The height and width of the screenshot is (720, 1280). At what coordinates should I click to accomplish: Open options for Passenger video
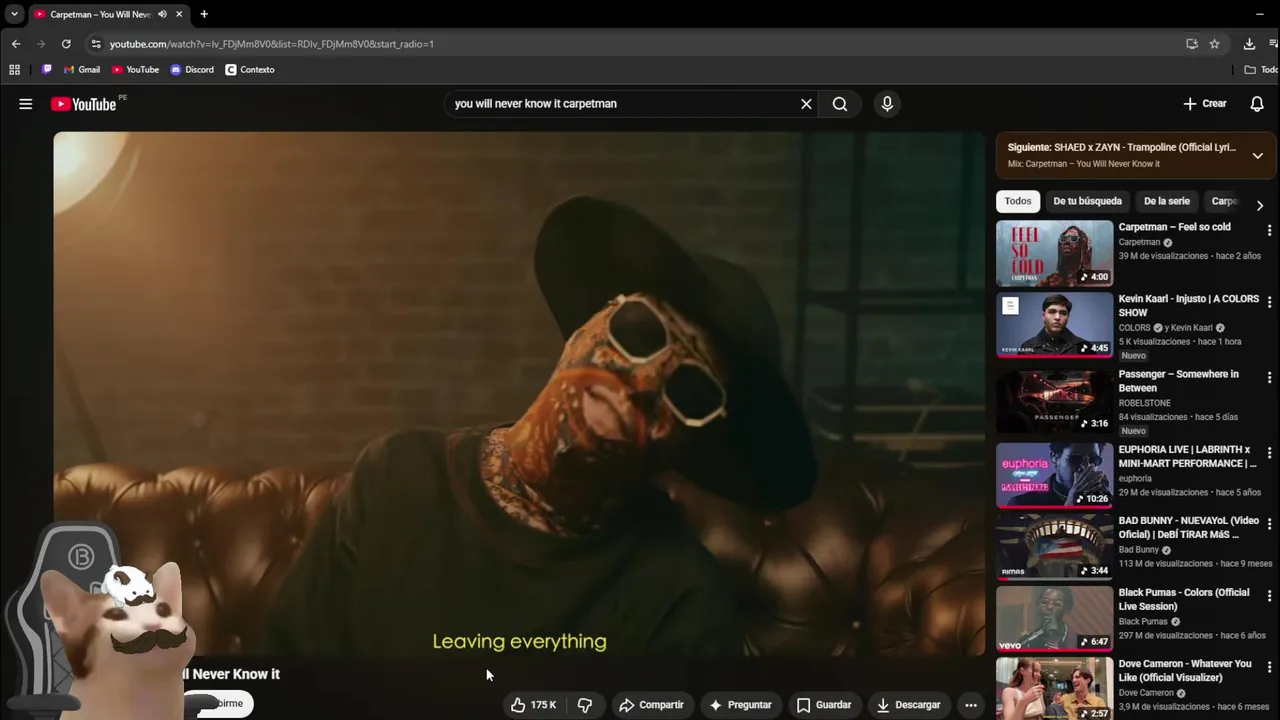coord(1269,378)
